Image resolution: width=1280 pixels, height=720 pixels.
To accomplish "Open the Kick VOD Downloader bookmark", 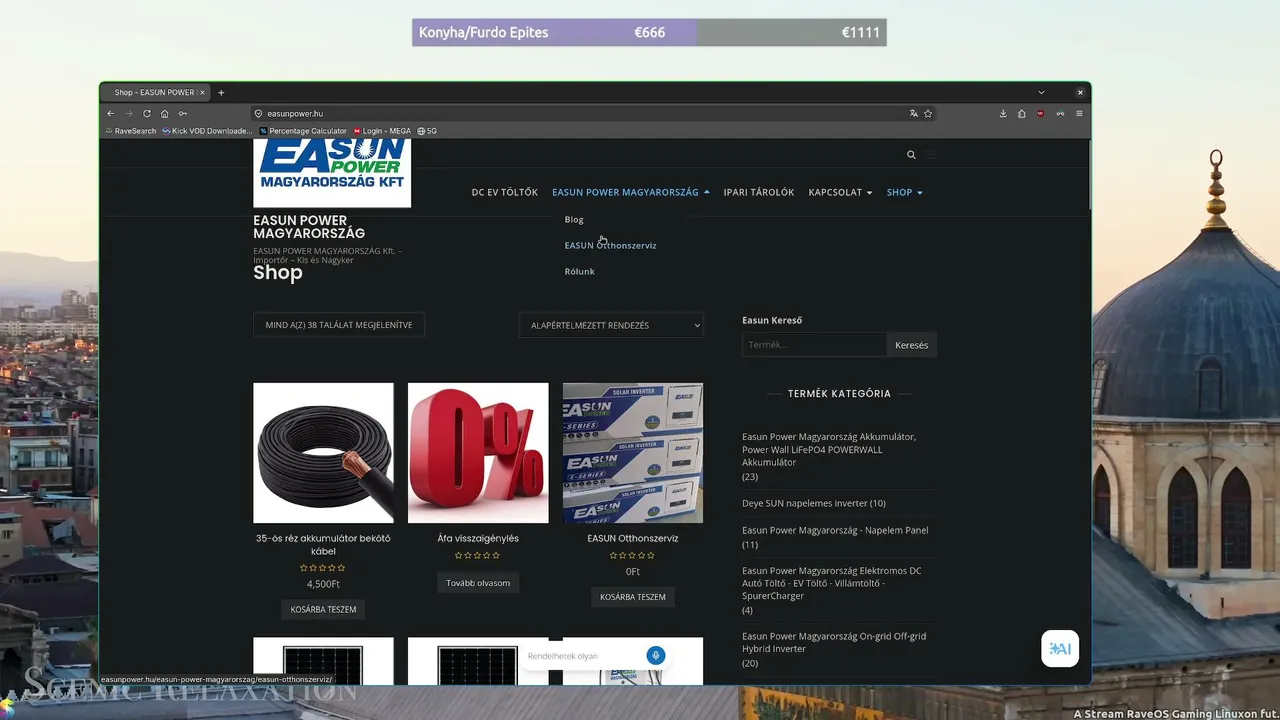I will click(207, 131).
